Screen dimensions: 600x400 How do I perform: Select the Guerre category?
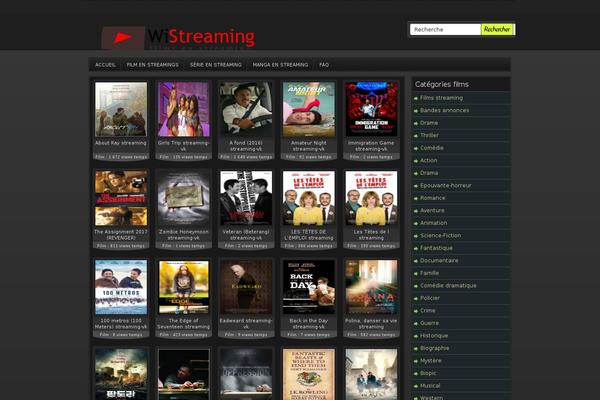click(x=429, y=323)
